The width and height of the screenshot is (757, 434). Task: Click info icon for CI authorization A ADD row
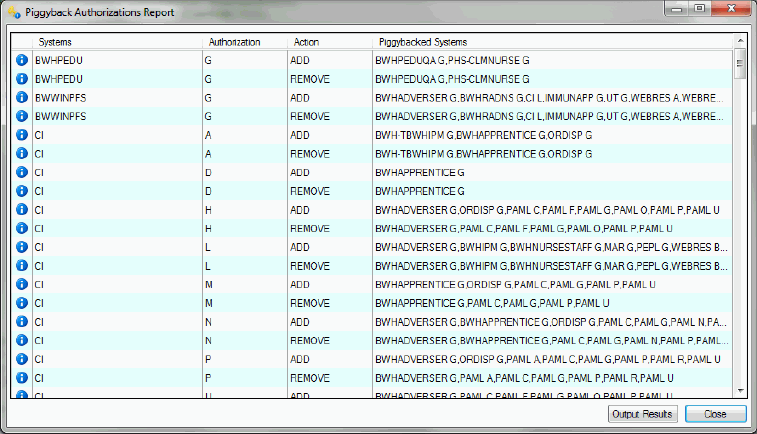tap(21, 135)
